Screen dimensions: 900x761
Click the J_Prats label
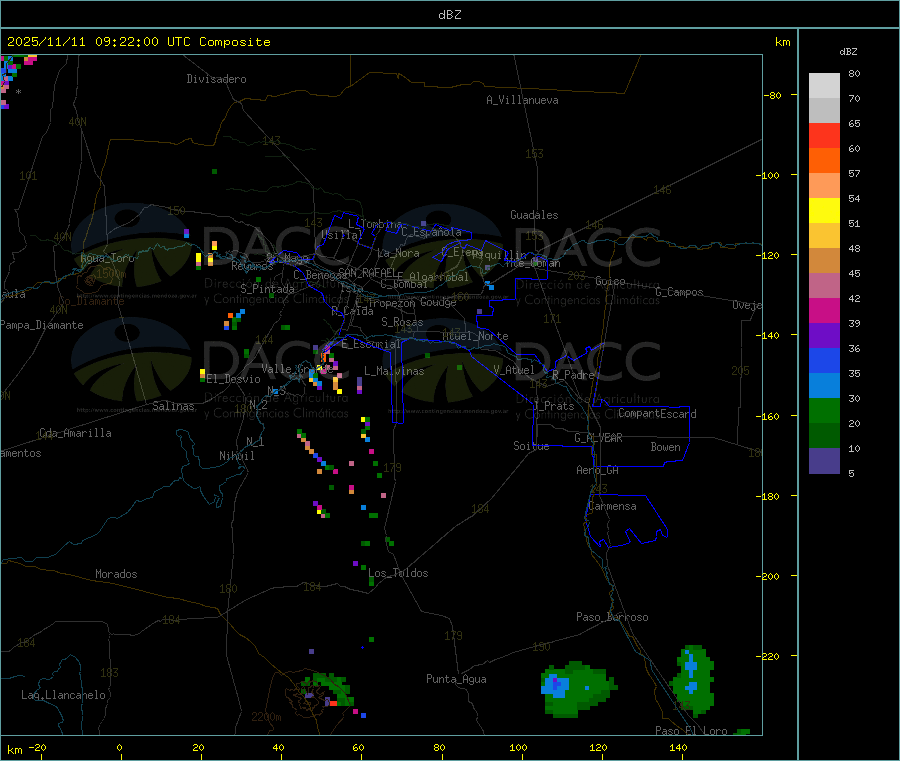[x=553, y=406]
